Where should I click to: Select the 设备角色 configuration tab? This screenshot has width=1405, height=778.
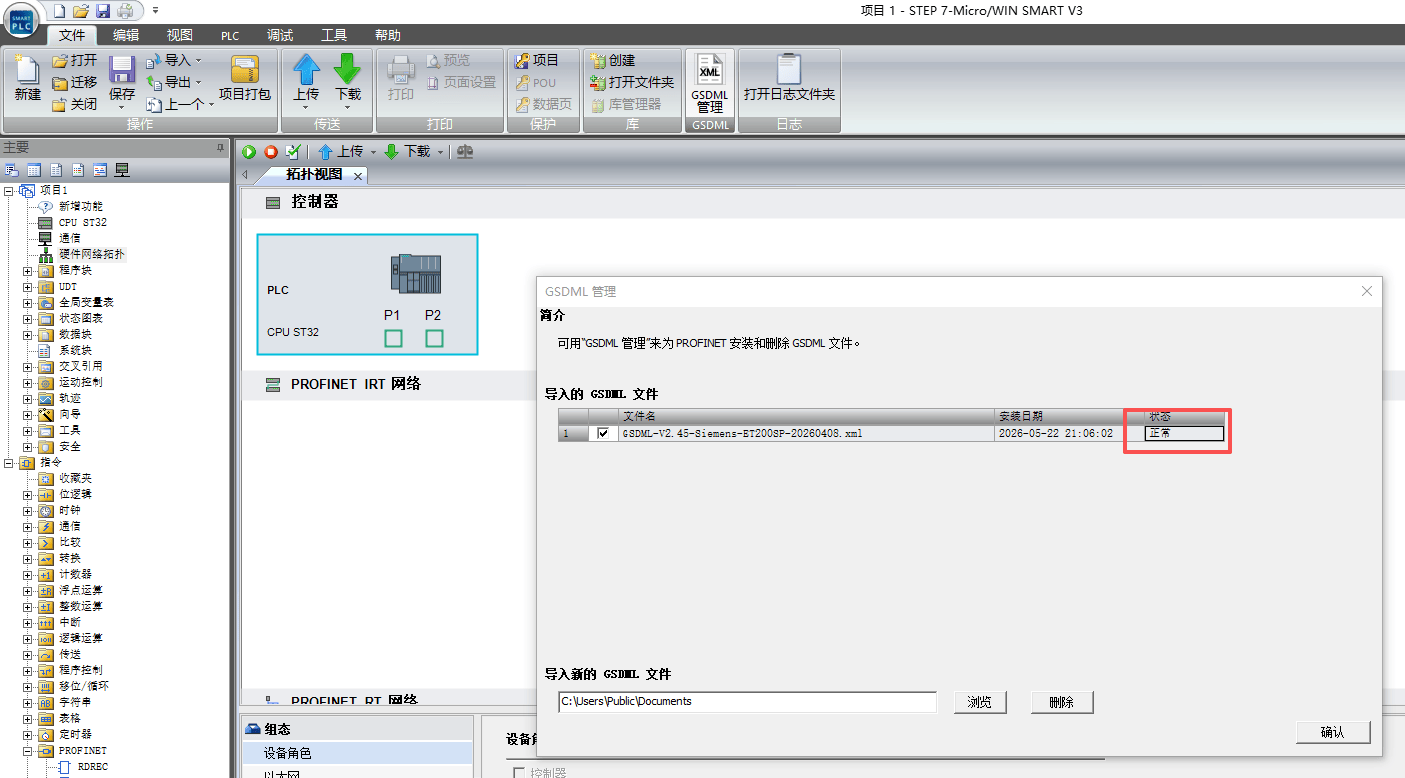[x=357, y=752]
